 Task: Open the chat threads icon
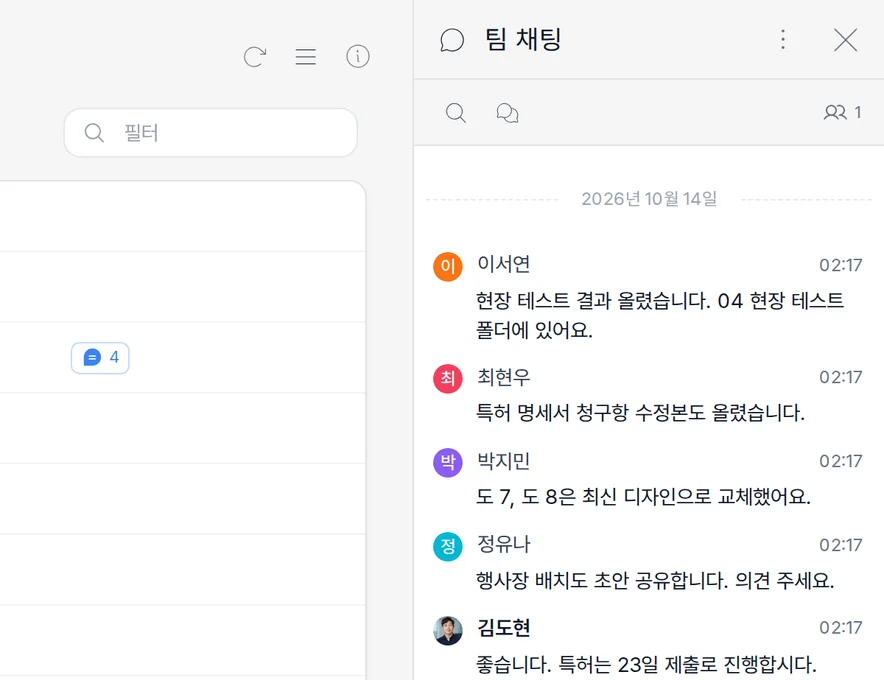(x=507, y=113)
